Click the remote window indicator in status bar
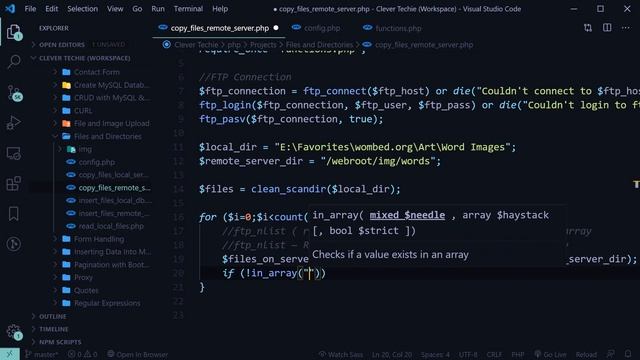This screenshot has height=360, width=640. point(9,354)
